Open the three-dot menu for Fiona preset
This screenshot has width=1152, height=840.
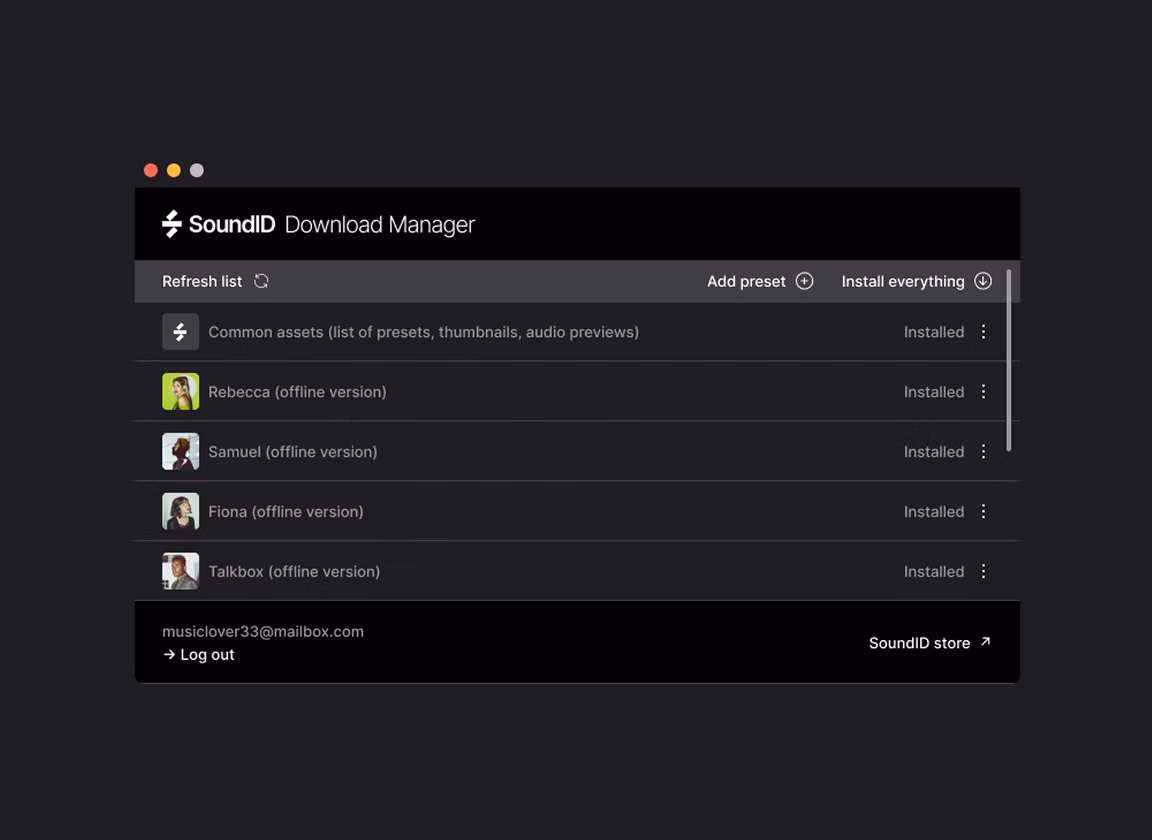983,511
